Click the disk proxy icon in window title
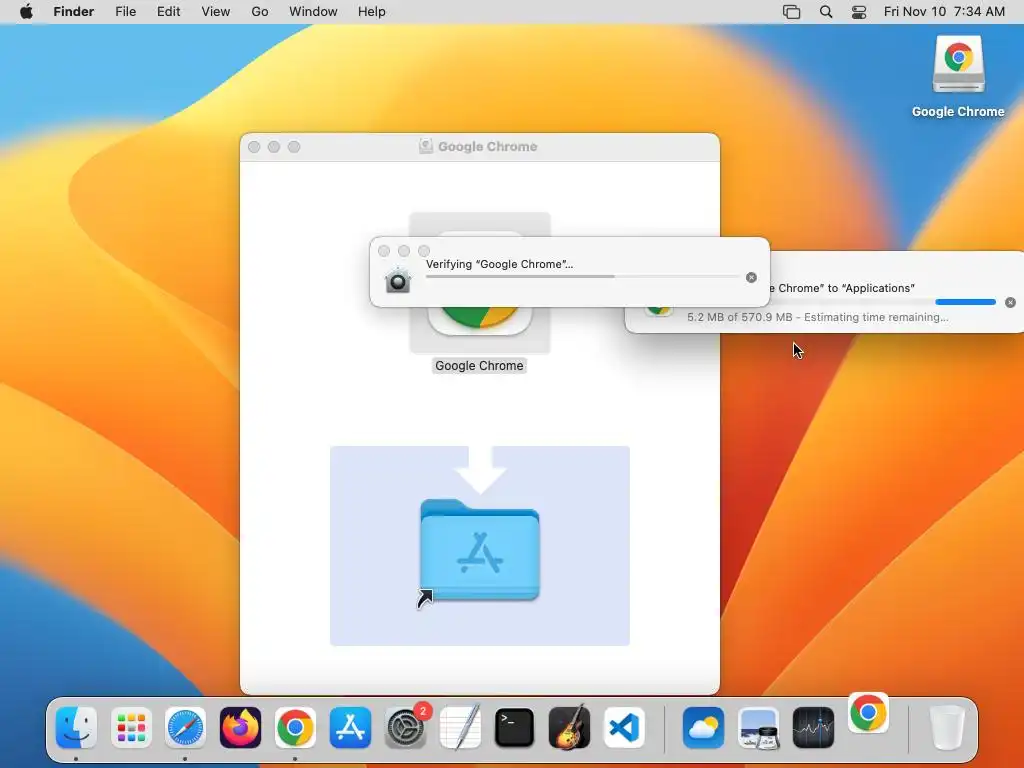 [x=426, y=146]
